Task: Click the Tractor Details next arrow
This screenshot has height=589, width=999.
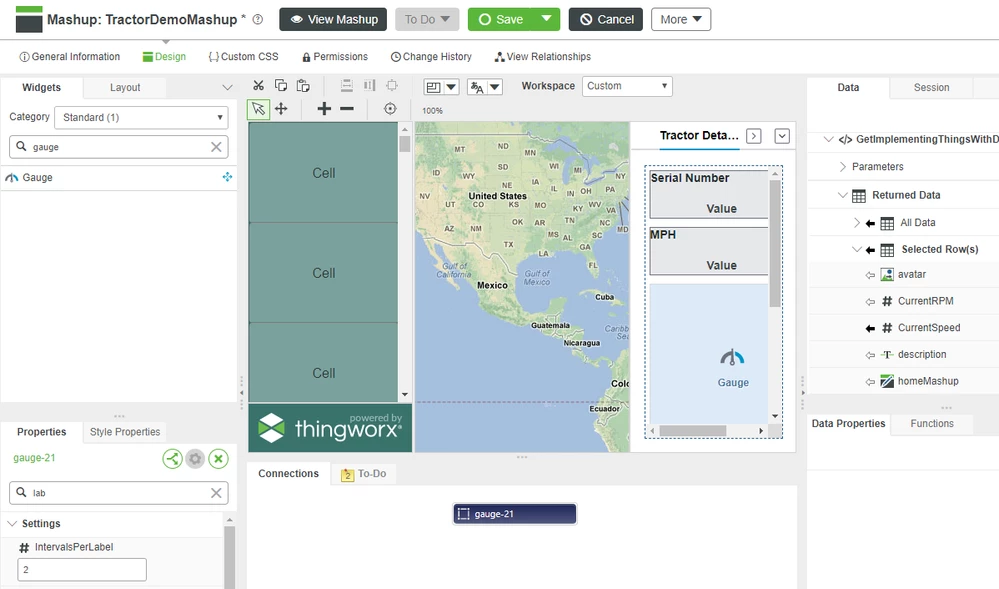Action: pyautogui.click(x=754, y=136)
